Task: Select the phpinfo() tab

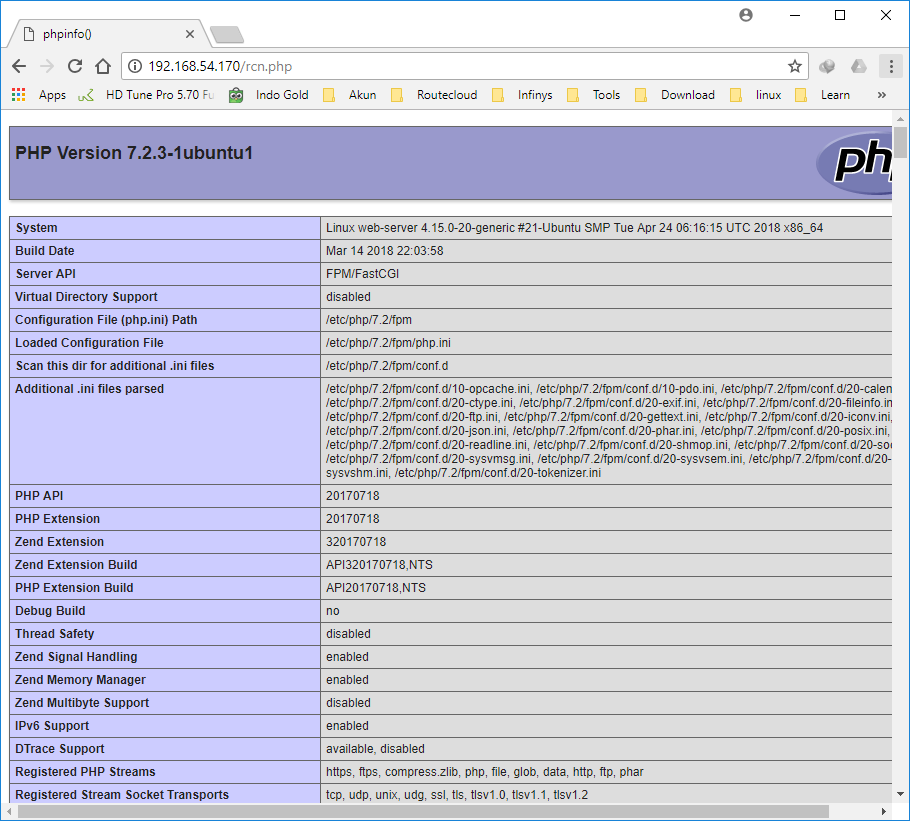Action: pos(107,34)
